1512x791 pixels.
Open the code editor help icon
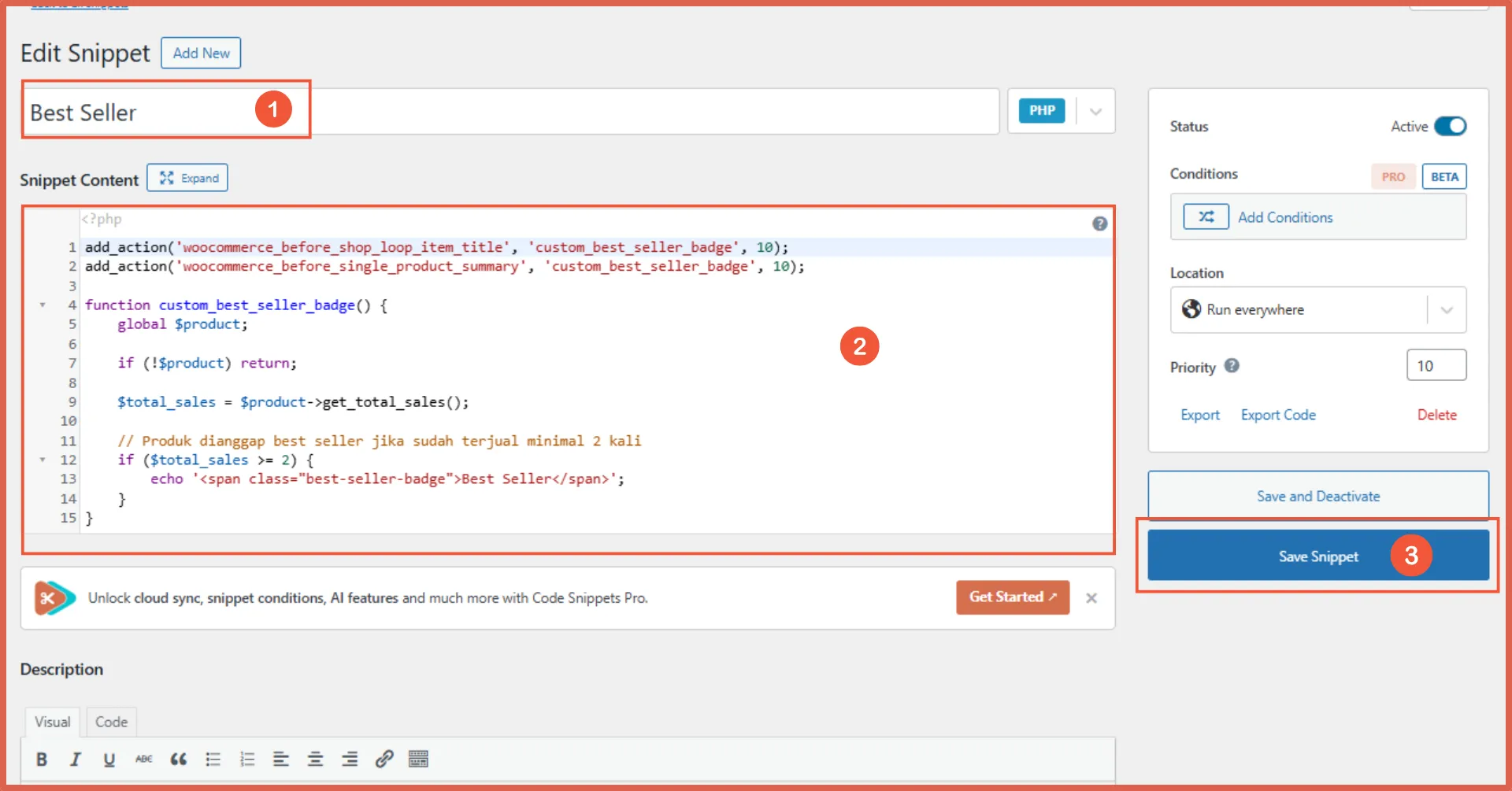pos(1099,224)
